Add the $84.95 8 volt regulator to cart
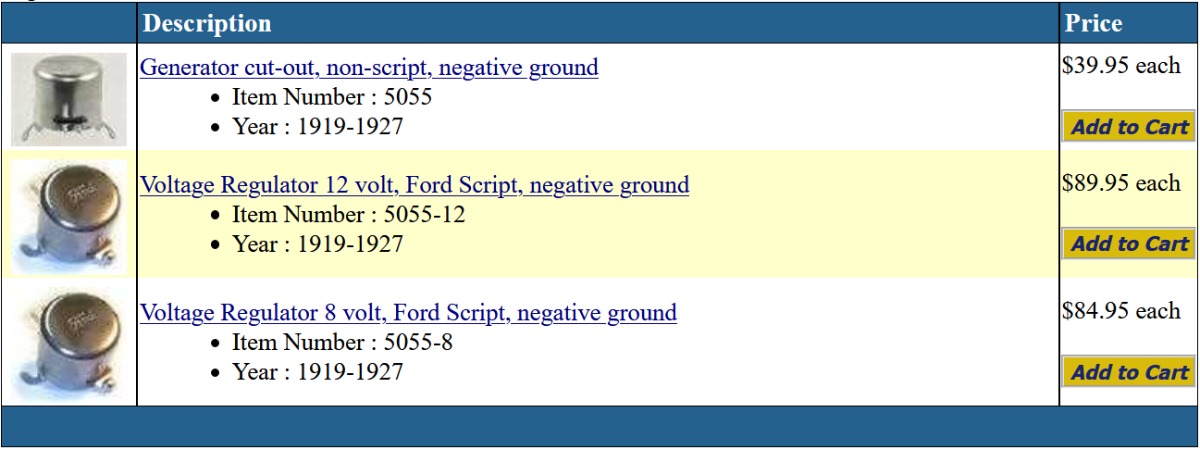The width and height of the screenshot is (1200, 450). click(1129, 372)
